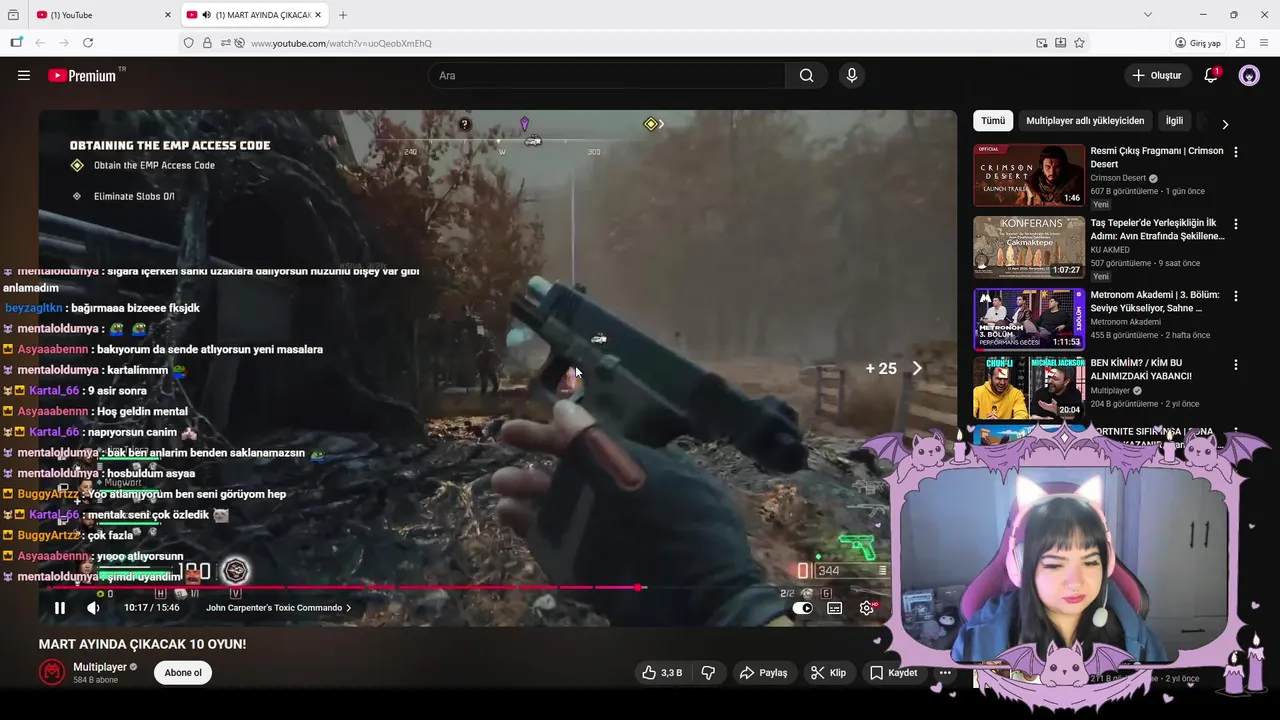
Task: Open more actions for Metronom Akademi video
Action: tap(1236, 296)
